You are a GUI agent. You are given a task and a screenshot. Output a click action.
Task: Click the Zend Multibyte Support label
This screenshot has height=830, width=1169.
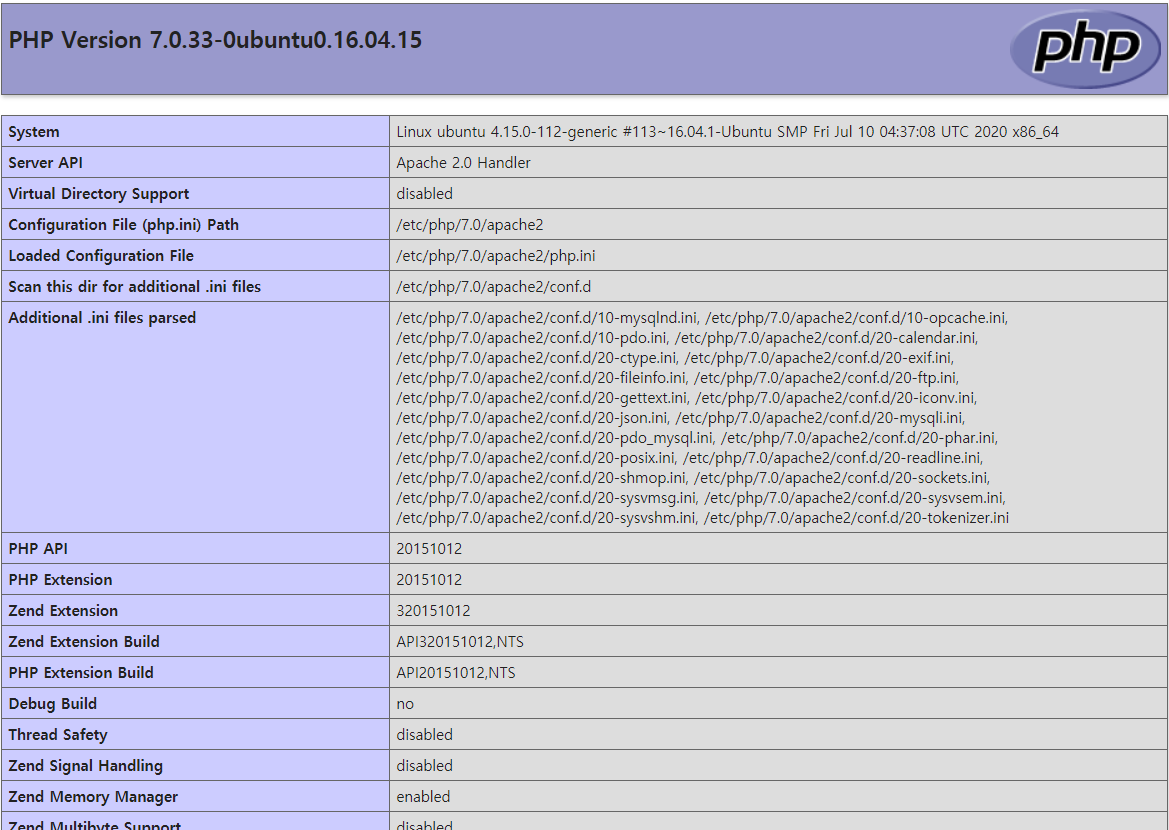pos(95,825)
